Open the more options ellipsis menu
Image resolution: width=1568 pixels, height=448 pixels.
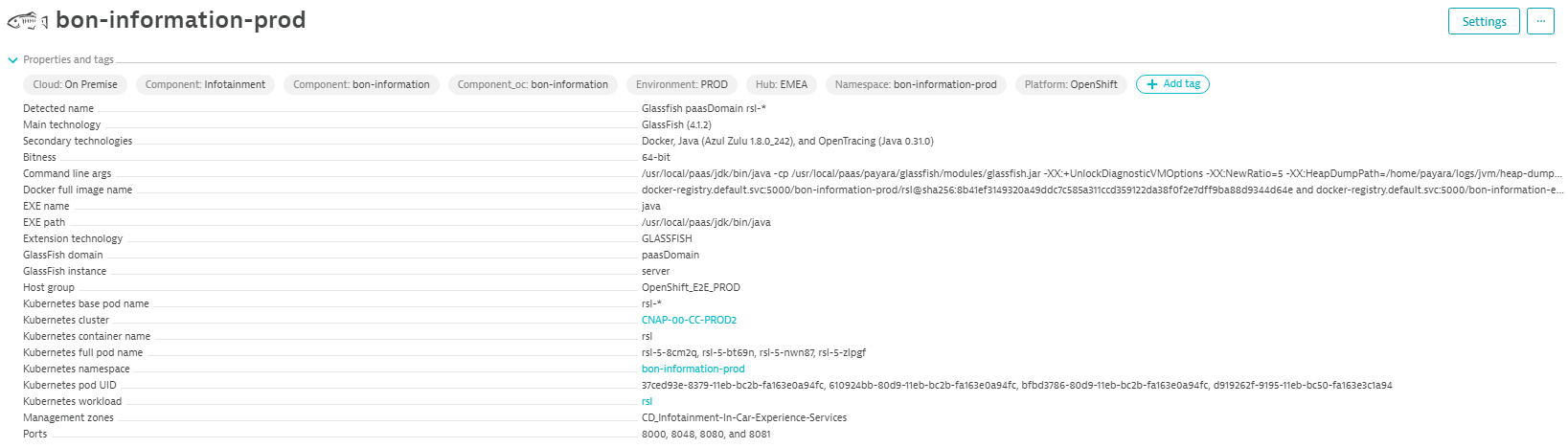(x=1540, y=21)
